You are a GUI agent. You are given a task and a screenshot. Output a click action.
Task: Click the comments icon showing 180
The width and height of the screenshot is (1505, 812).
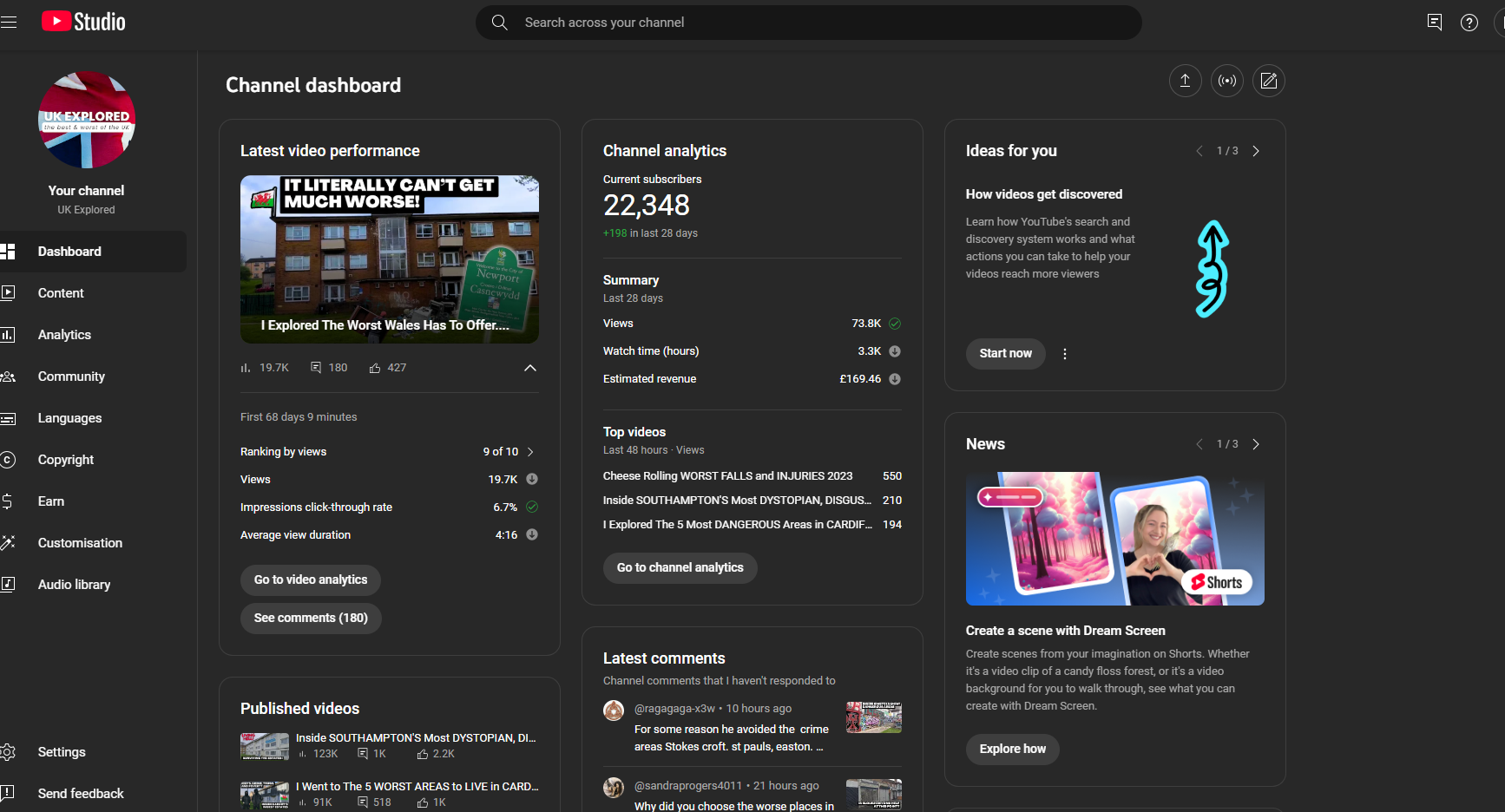[316, 368]
